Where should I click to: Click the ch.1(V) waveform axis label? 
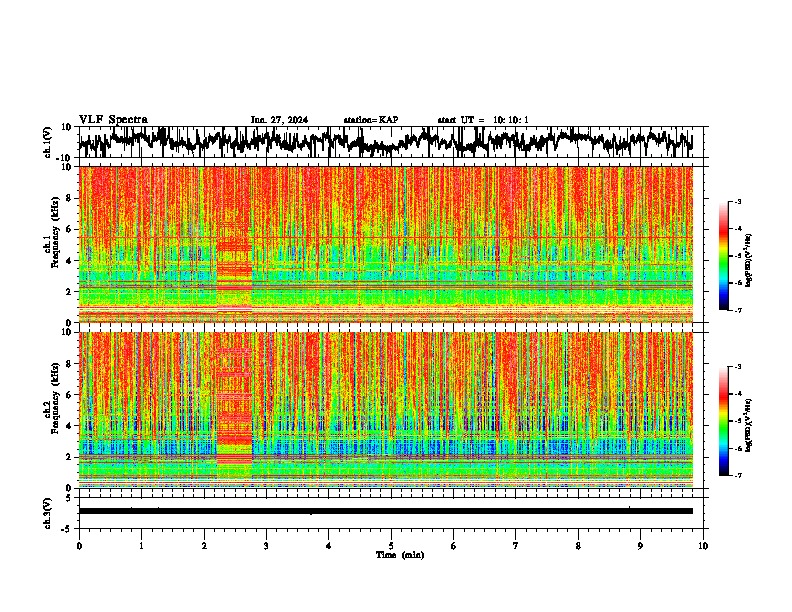click(x=49, y=142)
